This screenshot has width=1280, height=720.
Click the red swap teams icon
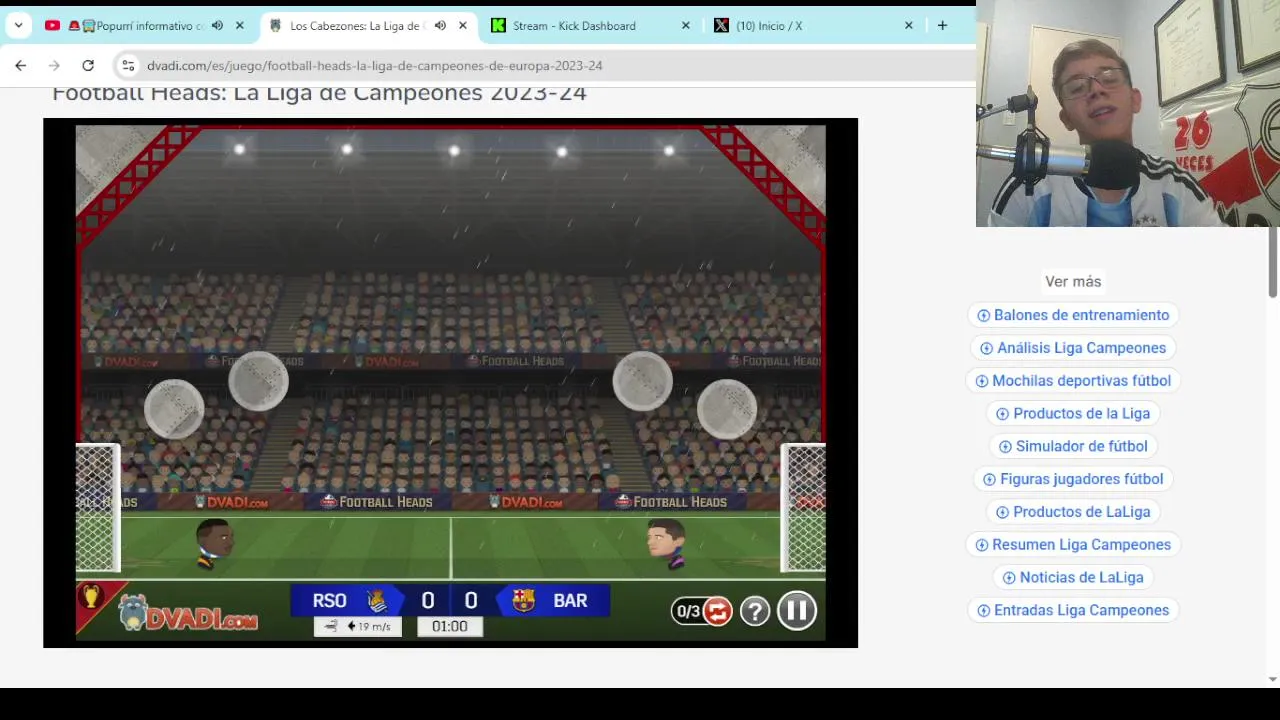[x=717, y=611]
